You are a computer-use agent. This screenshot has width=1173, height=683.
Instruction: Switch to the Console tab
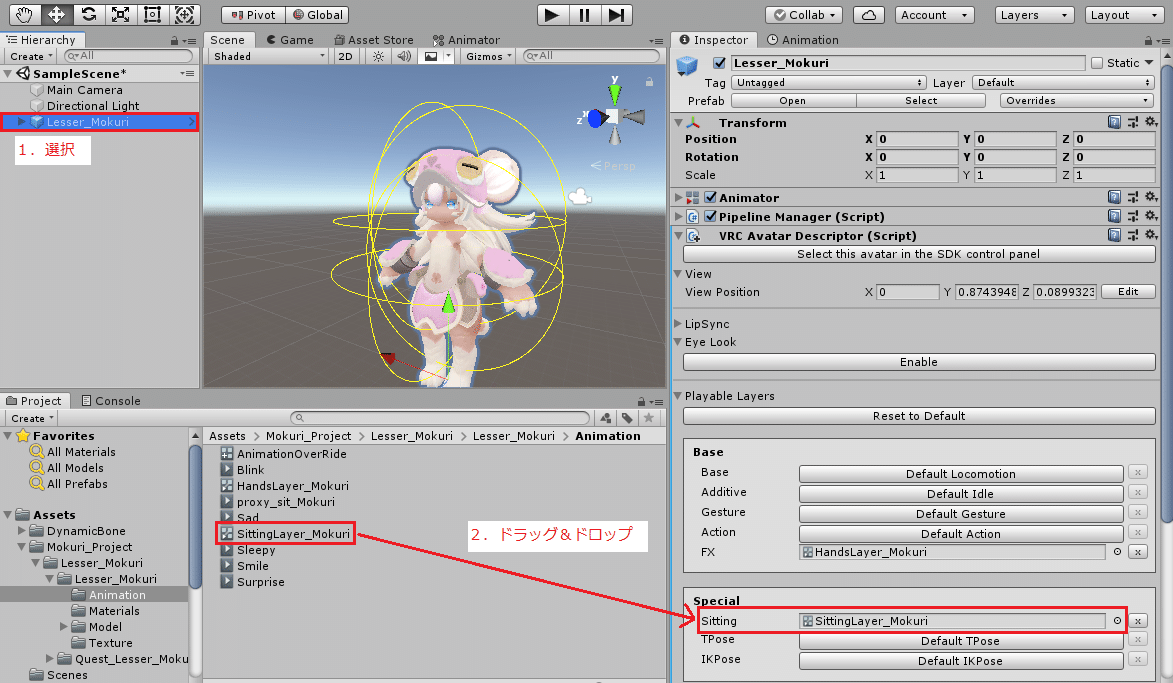[111, 400]
